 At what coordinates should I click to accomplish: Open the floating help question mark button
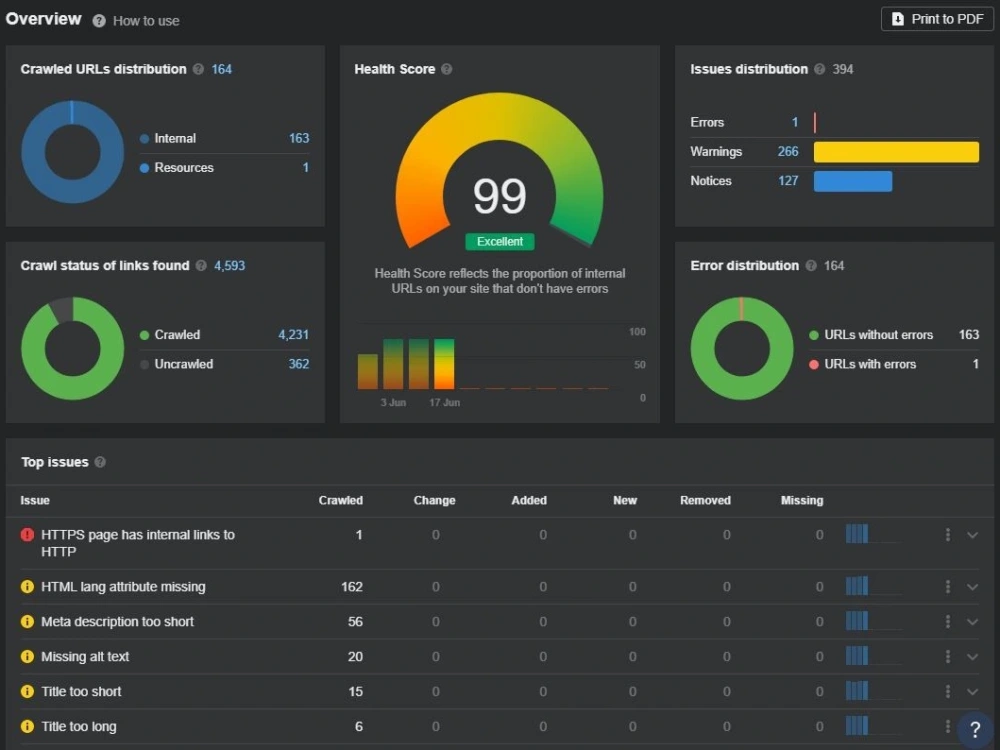coord(976,730)
